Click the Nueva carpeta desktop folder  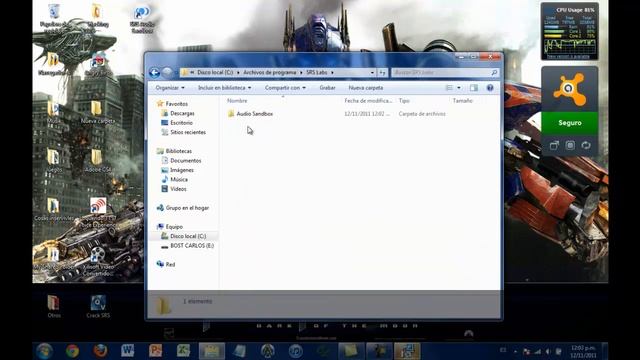click(98, 112)
